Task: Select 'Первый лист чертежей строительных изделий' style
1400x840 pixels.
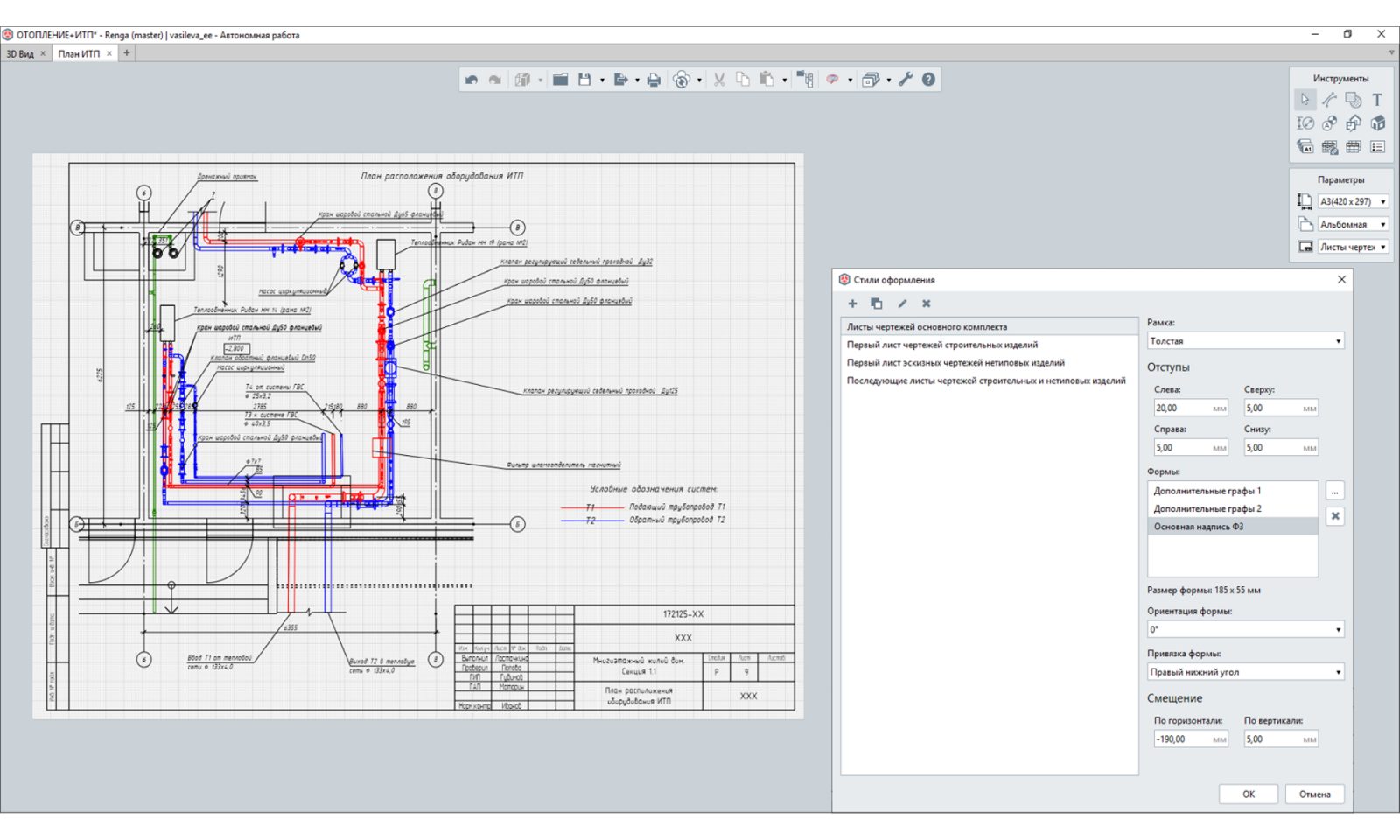Action: pos(942,345)
